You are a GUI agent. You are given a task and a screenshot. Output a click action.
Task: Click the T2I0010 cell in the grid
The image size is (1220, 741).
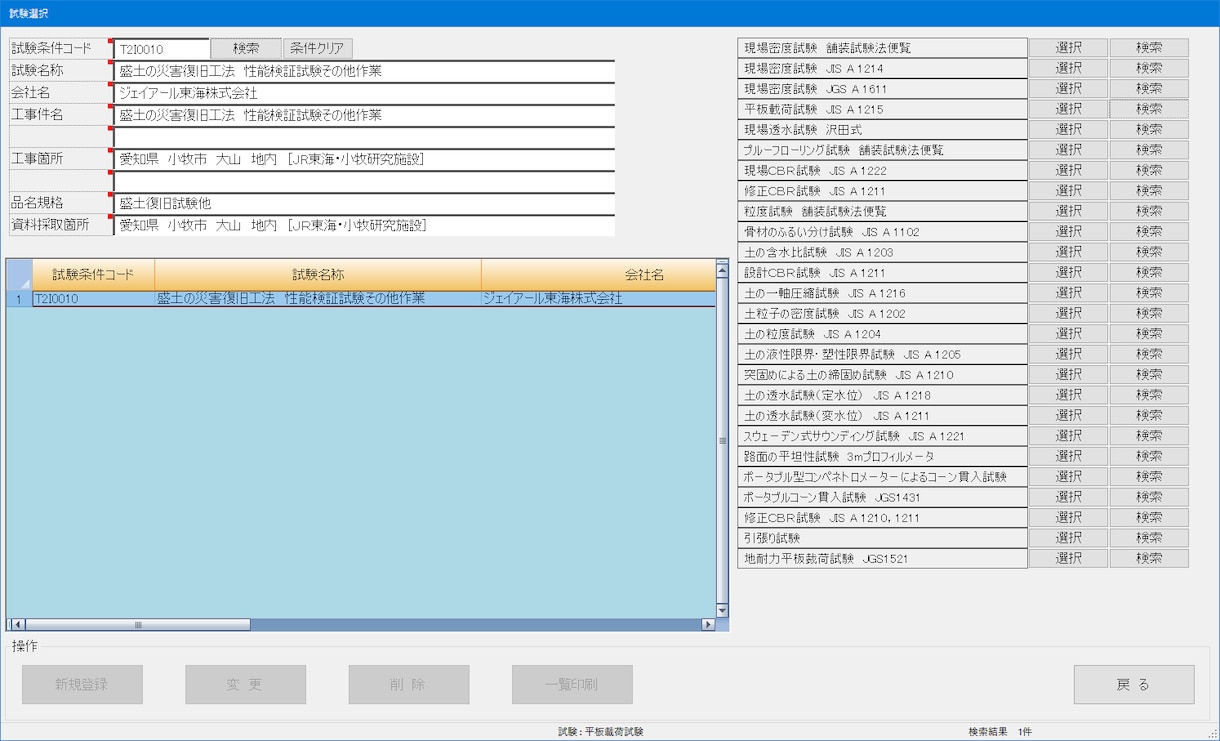93,299
